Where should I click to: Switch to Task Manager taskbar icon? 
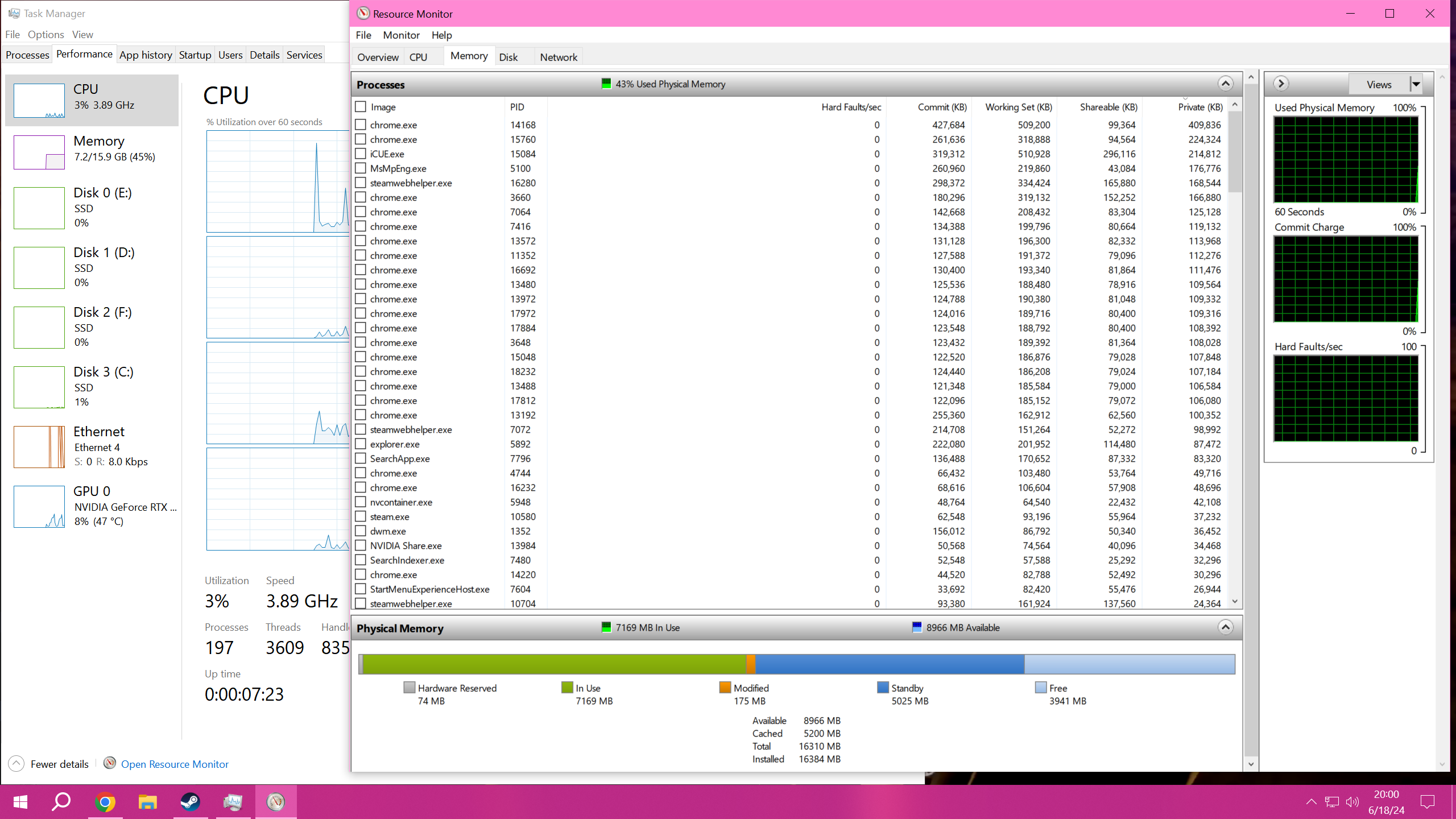pyautogui.click(x=233, y=802)
